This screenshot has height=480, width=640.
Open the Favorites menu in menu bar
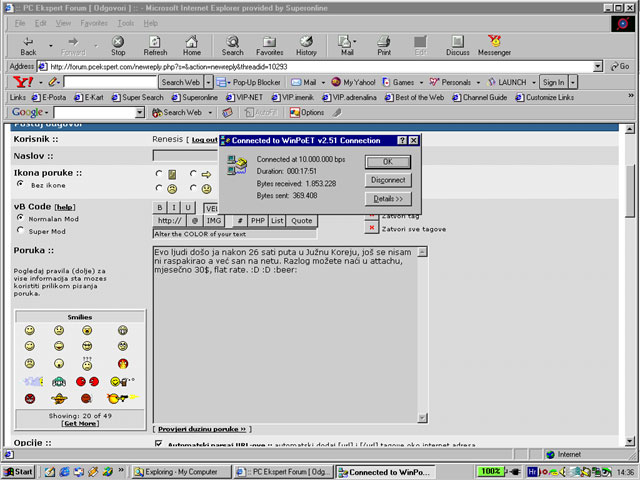pos(93,22)
